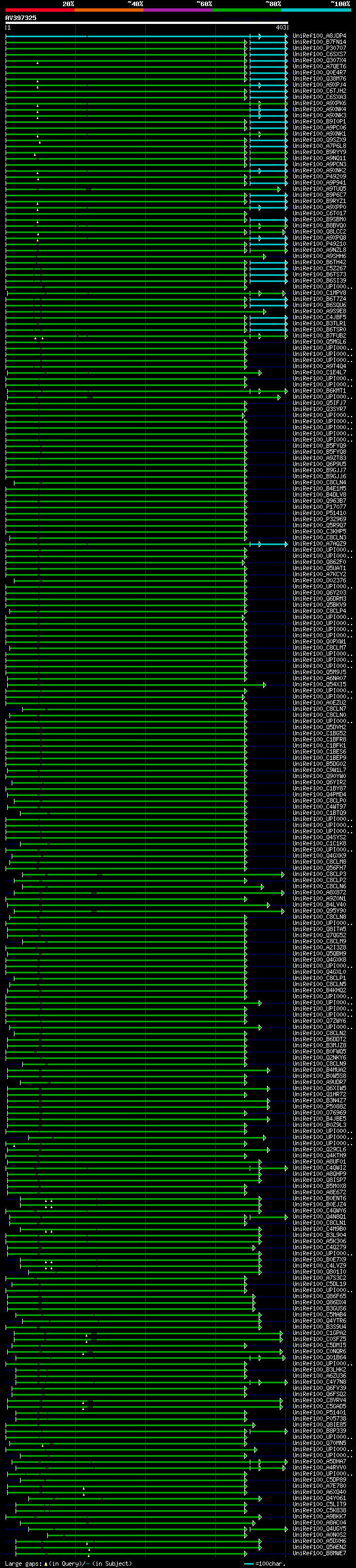Select the UniRef100_B5DG02 label
The height and width of the screenshot is (1568, 356).
click(x=319, y=764)
